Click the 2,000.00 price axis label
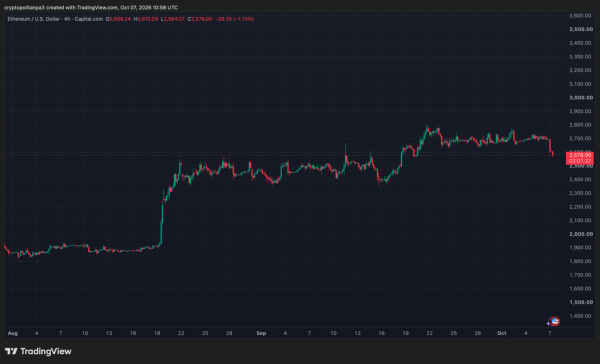600x364 pixels. (x=581, y=234)
